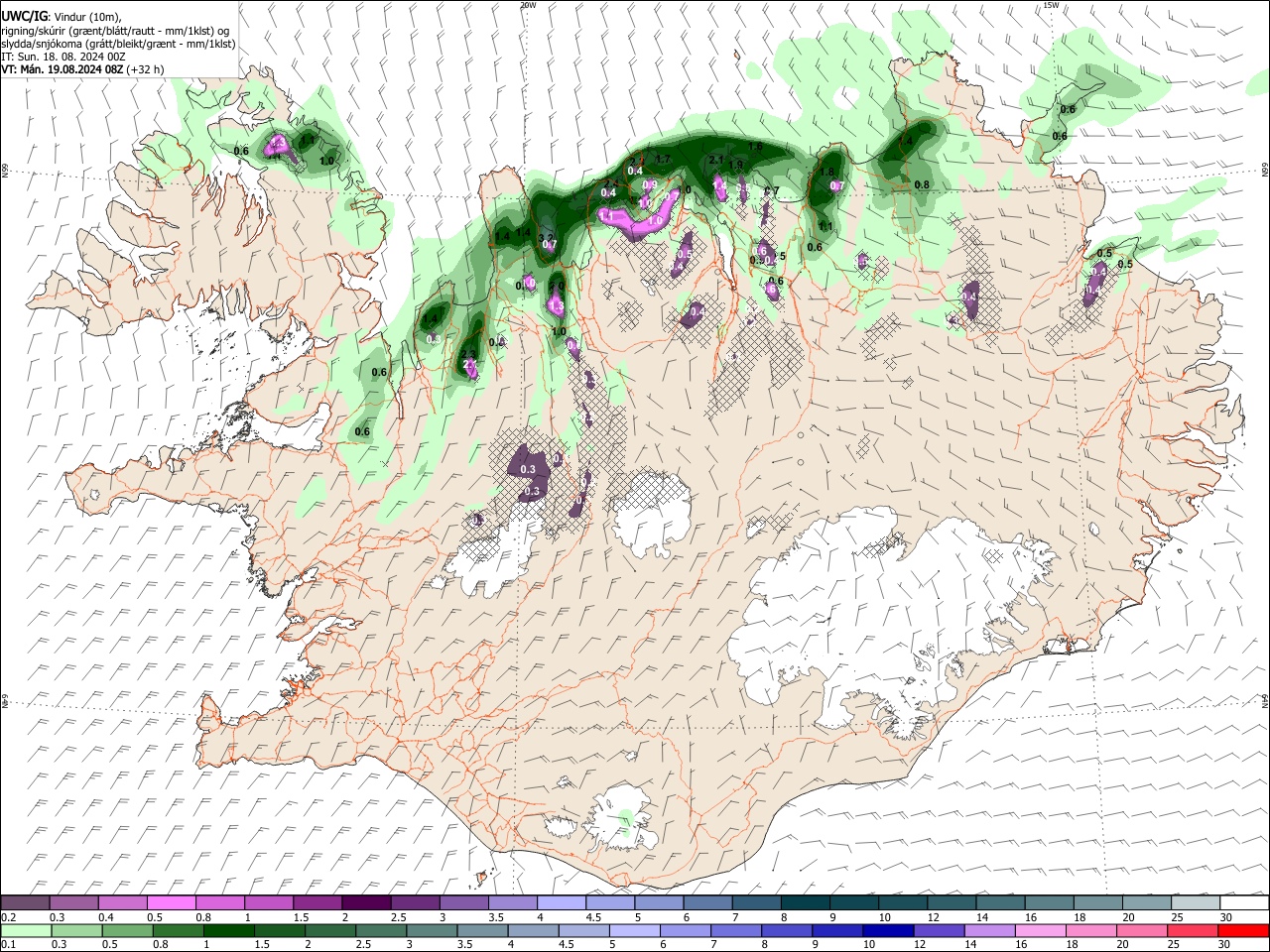Screen dimensions: 1270x952
Task: Pick the navy blue 10 mm rain swatch
Action: [x=887, y=931]
